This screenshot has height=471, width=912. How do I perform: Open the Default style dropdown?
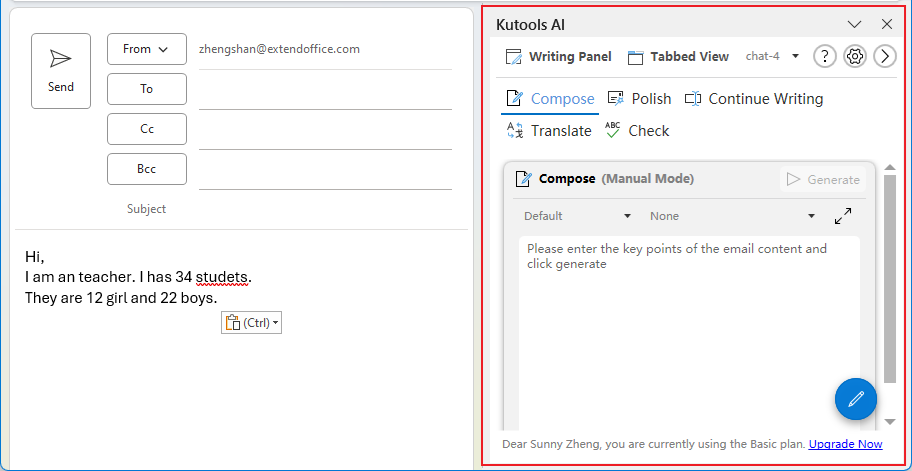point(577,216)
